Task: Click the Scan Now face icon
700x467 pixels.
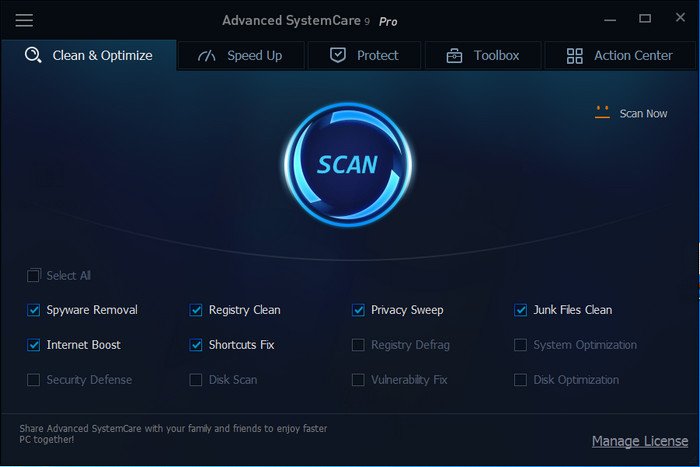Action: click(602, 113)
